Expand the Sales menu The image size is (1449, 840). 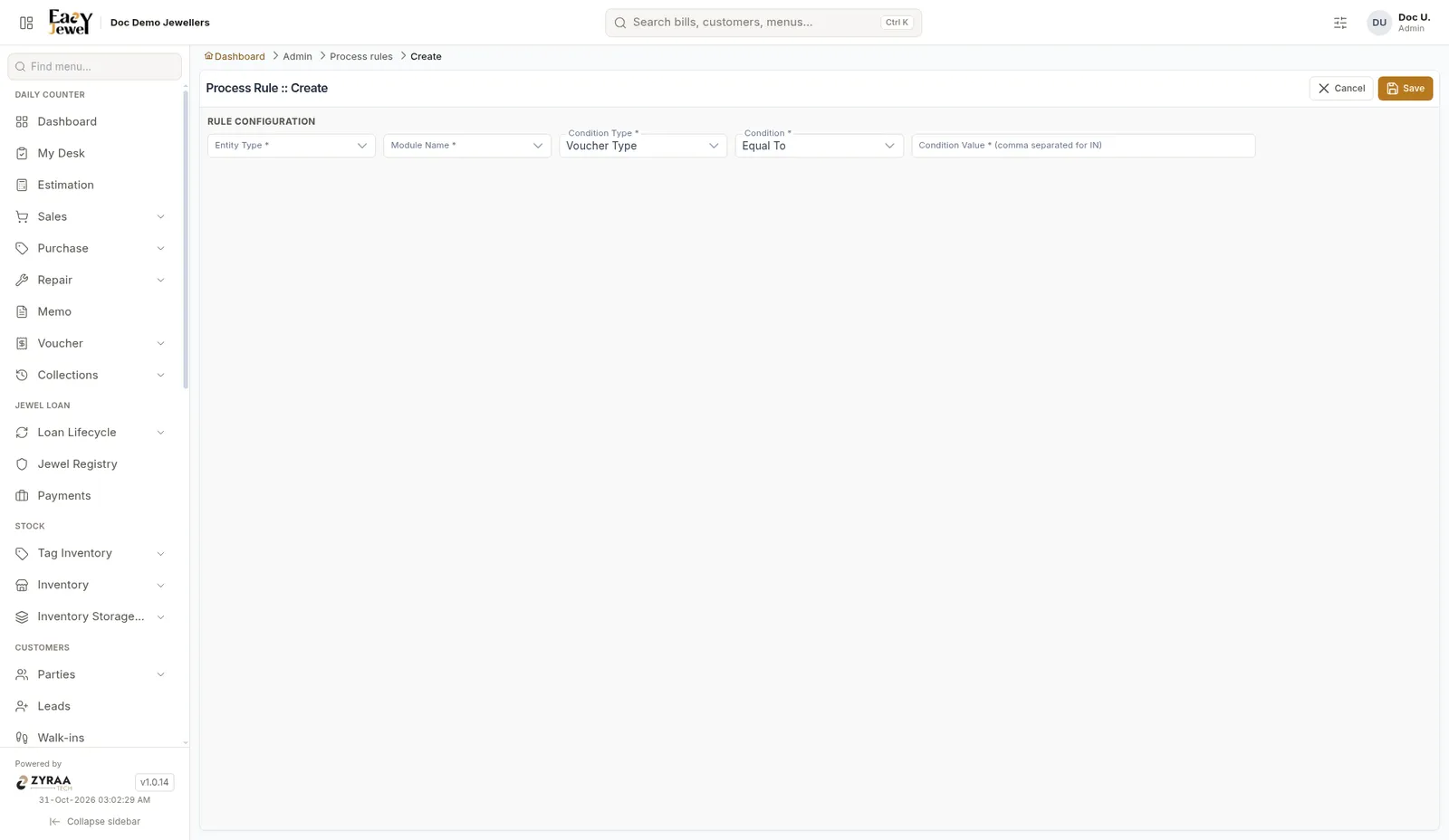(x=91, y=216)
